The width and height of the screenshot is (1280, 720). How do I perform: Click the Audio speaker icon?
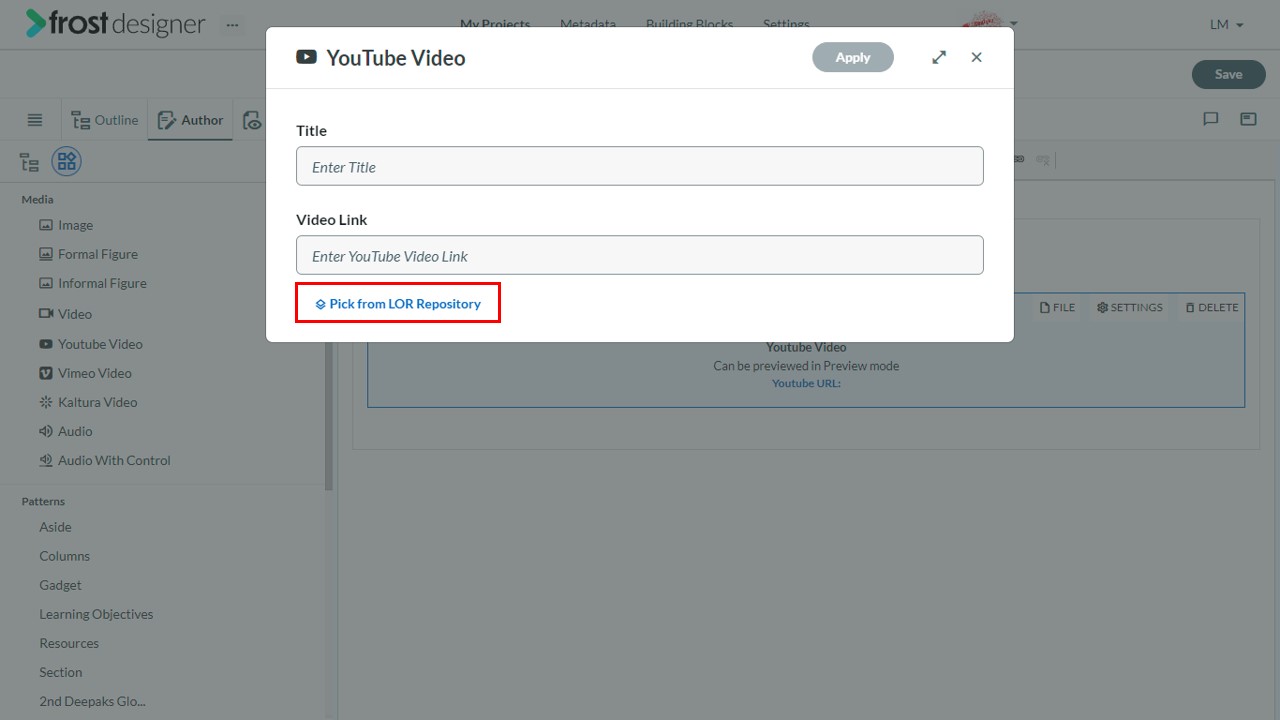click(x=45, y=431)
